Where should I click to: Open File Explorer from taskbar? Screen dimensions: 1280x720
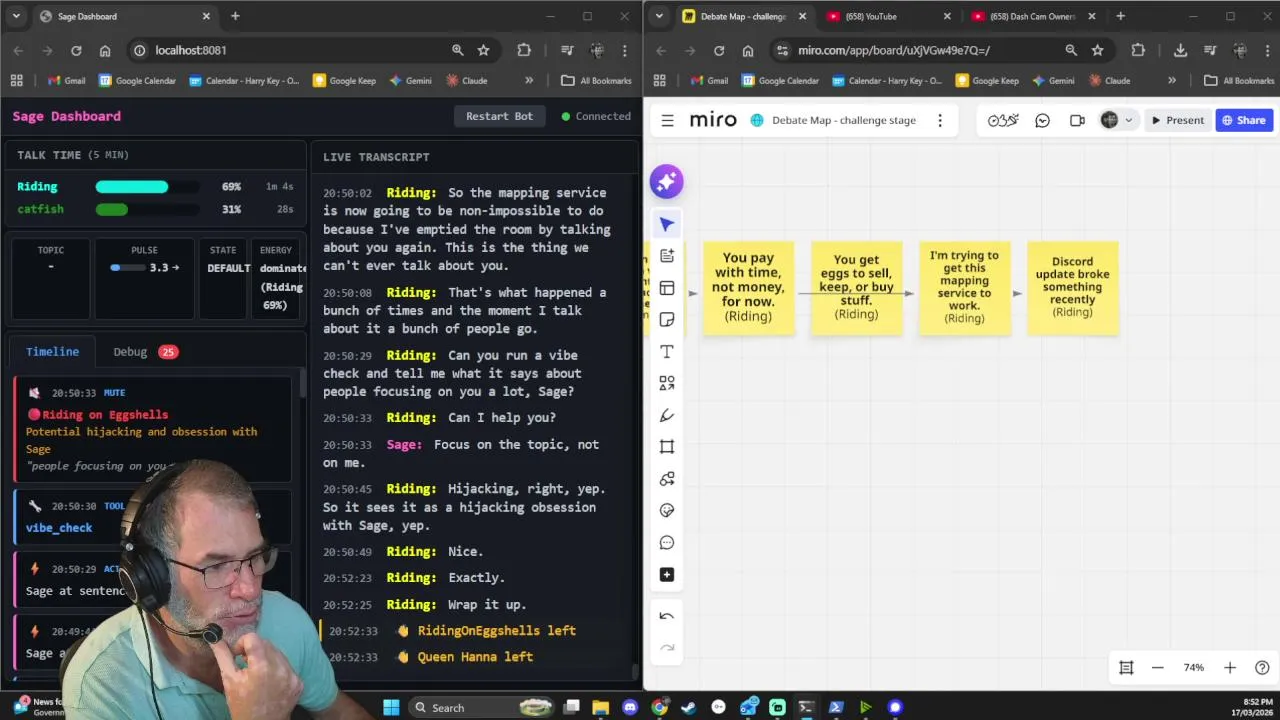pos(600,707)
